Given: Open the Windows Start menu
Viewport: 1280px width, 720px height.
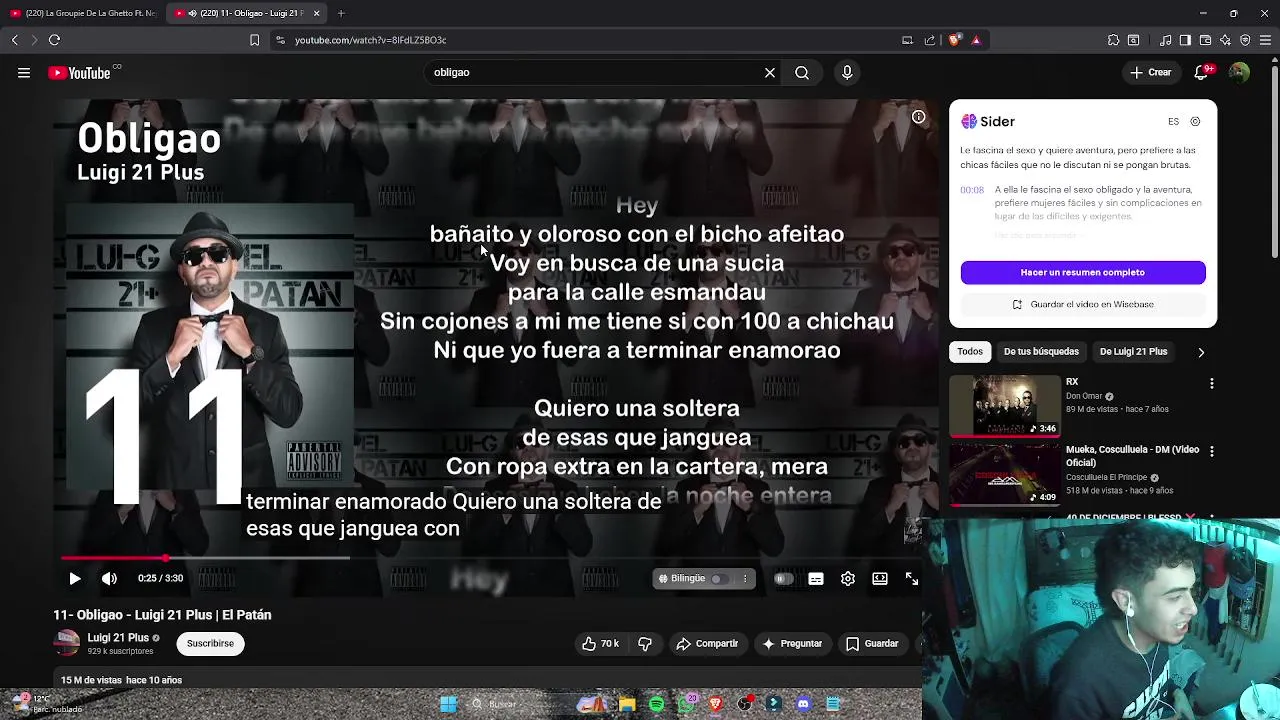Looking at the screenshot, I should click(448, 704).
